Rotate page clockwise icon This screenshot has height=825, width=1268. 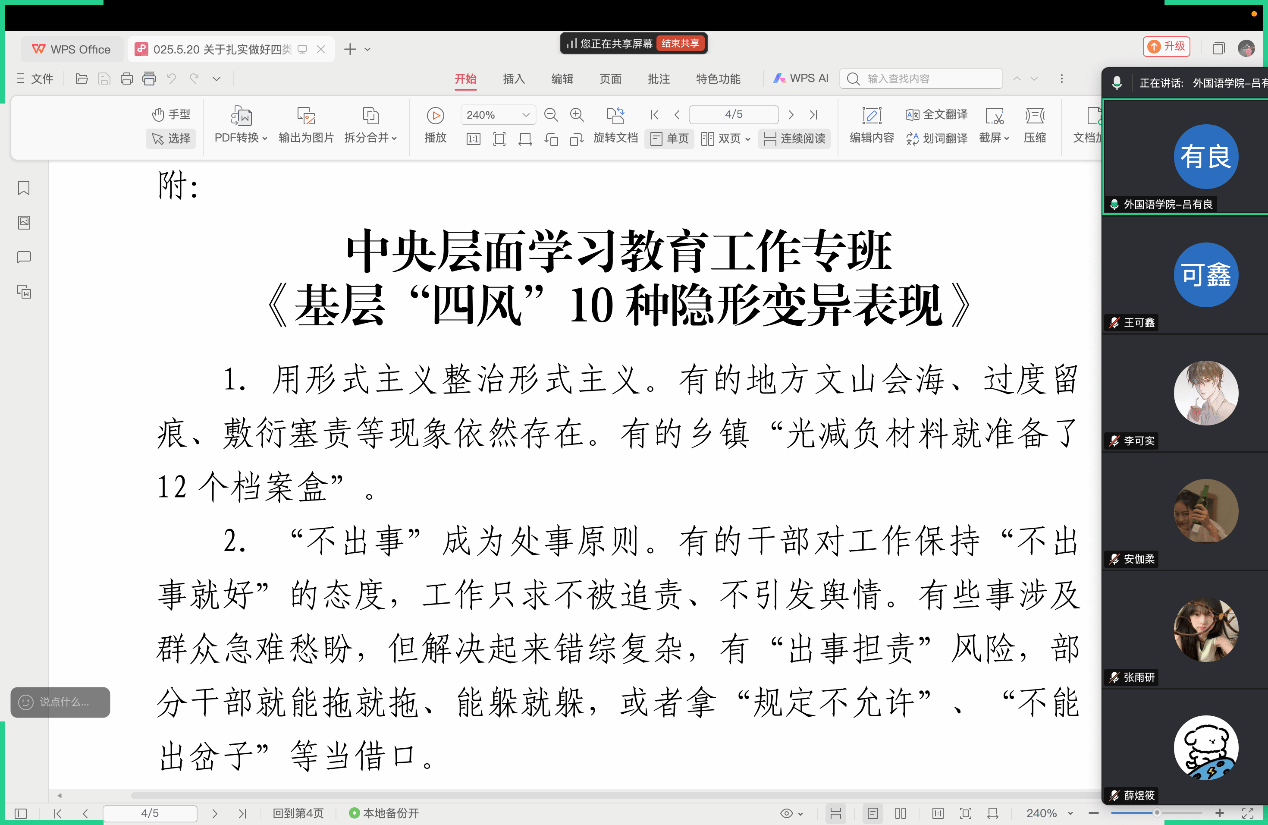pyautogui.click(x=577, y=139)
